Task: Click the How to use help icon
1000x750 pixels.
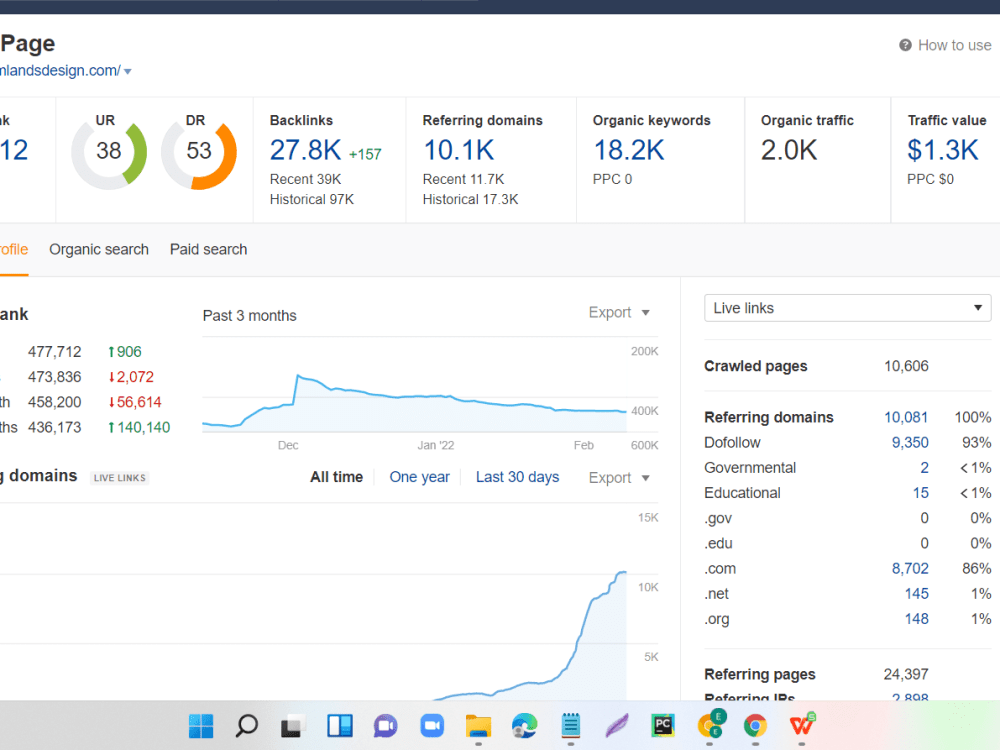Action: click(x=905, y=45)
